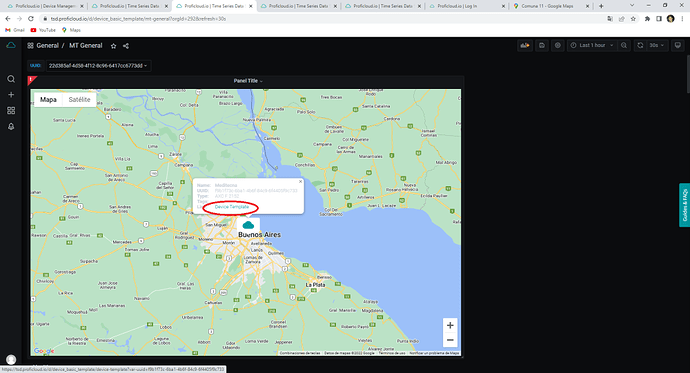Image resolution: width=690 pixels, height=373 pixels.
Task: Go back in browser history
Action: point(7,19)
